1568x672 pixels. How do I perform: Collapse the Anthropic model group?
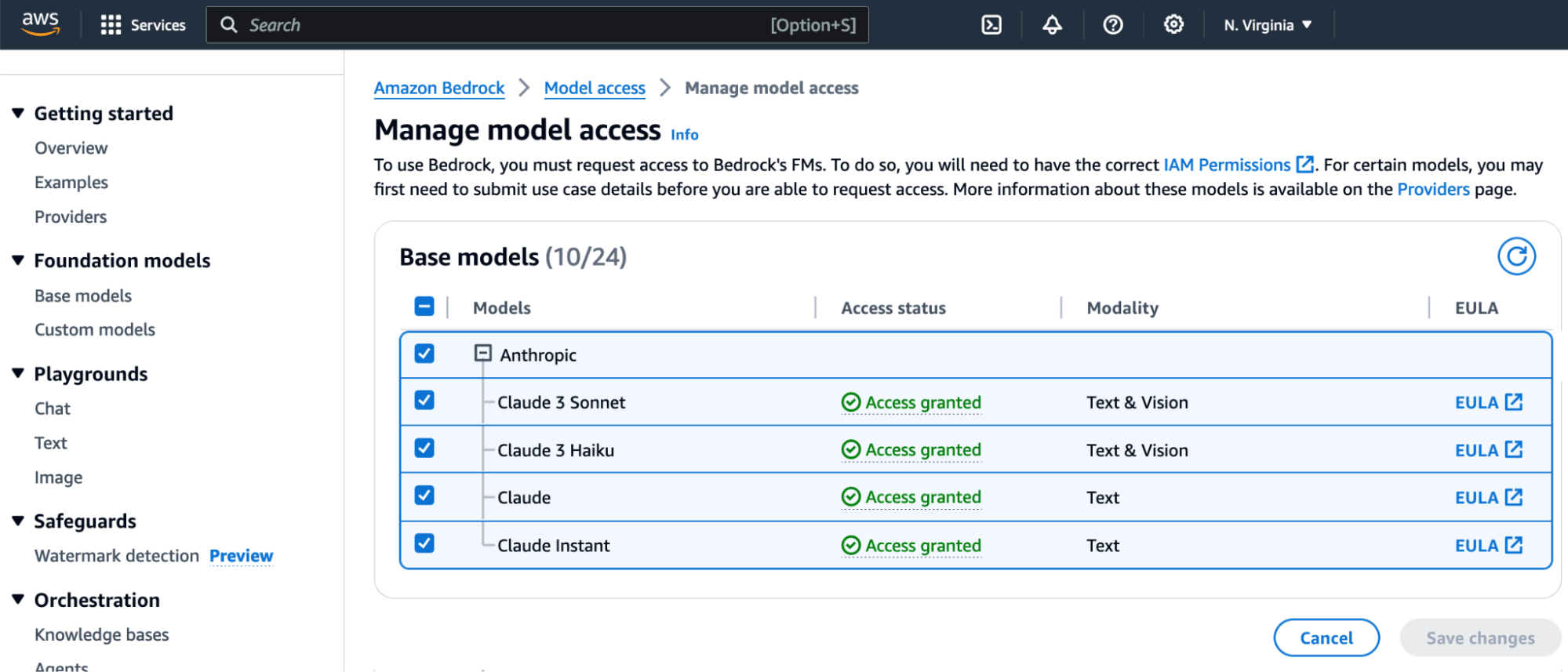click(482, 354)
